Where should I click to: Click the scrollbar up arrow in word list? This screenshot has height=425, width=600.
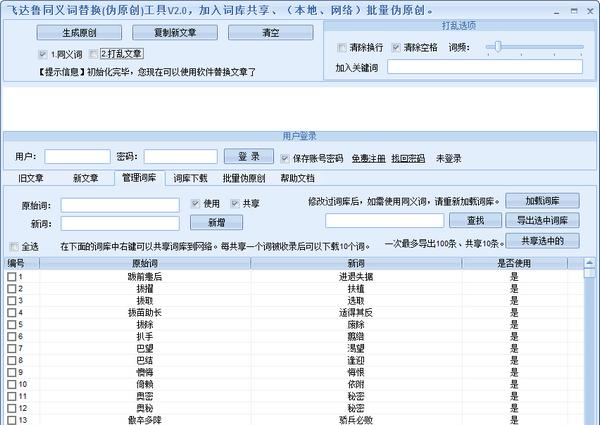(x=590, y=263)
